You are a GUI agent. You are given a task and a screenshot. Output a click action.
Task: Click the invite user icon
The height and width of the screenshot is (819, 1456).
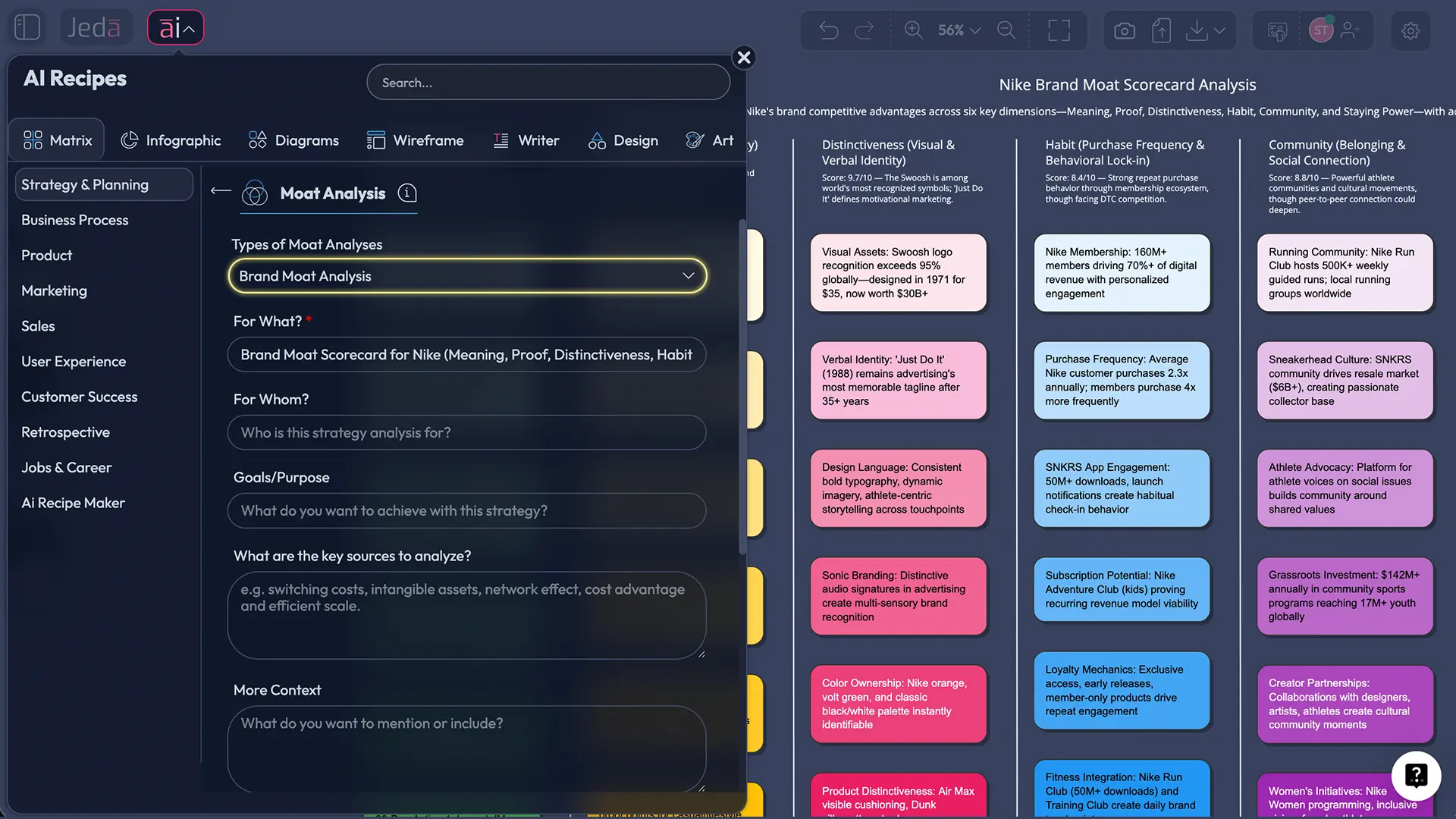pos(1350,30)
